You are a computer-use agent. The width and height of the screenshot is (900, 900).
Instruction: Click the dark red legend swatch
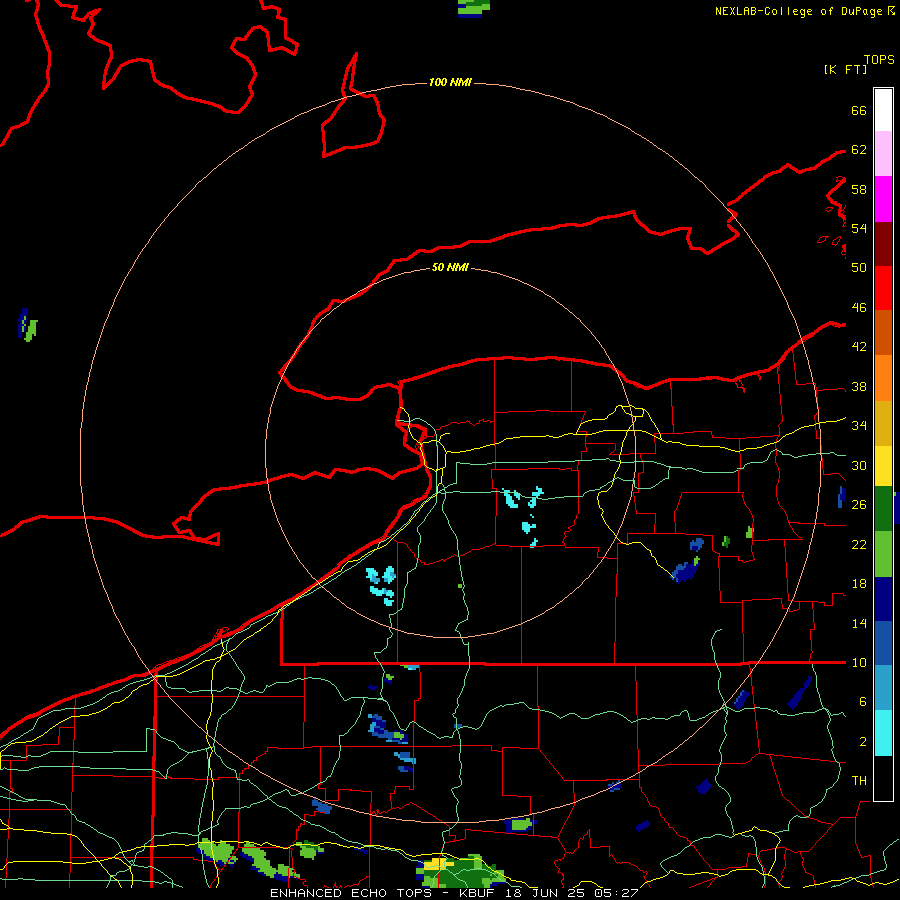coord(883,244)
